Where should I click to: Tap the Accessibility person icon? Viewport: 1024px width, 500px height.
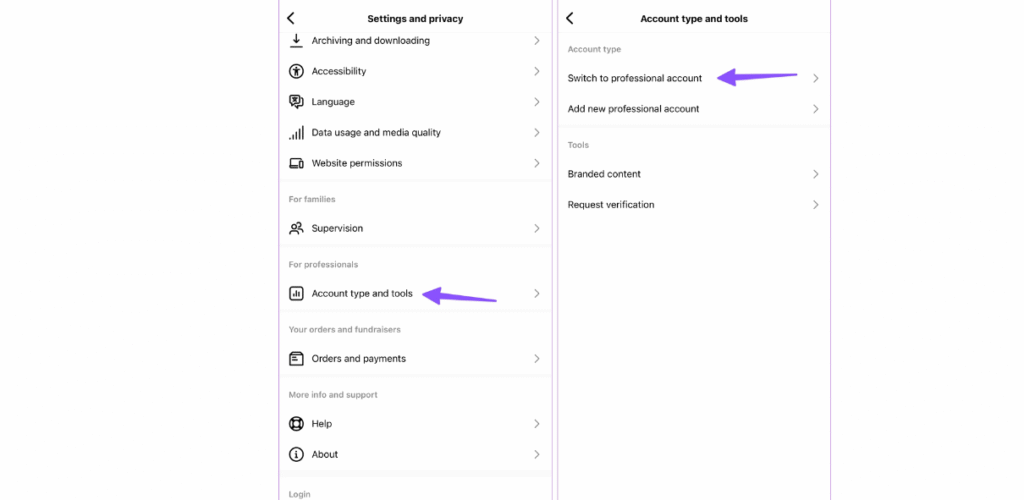296,71
